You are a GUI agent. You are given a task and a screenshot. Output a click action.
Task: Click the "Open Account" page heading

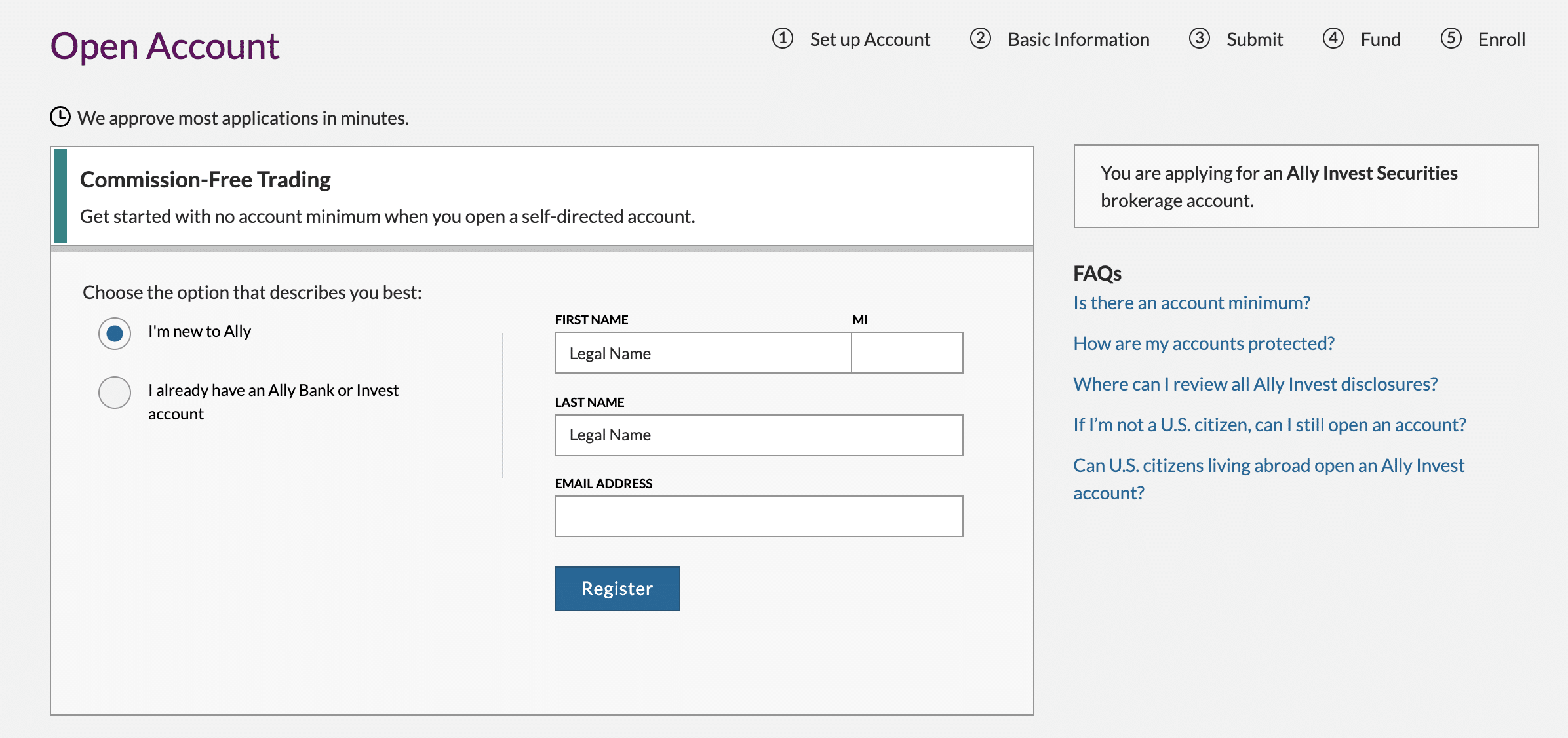click(165, 47)
